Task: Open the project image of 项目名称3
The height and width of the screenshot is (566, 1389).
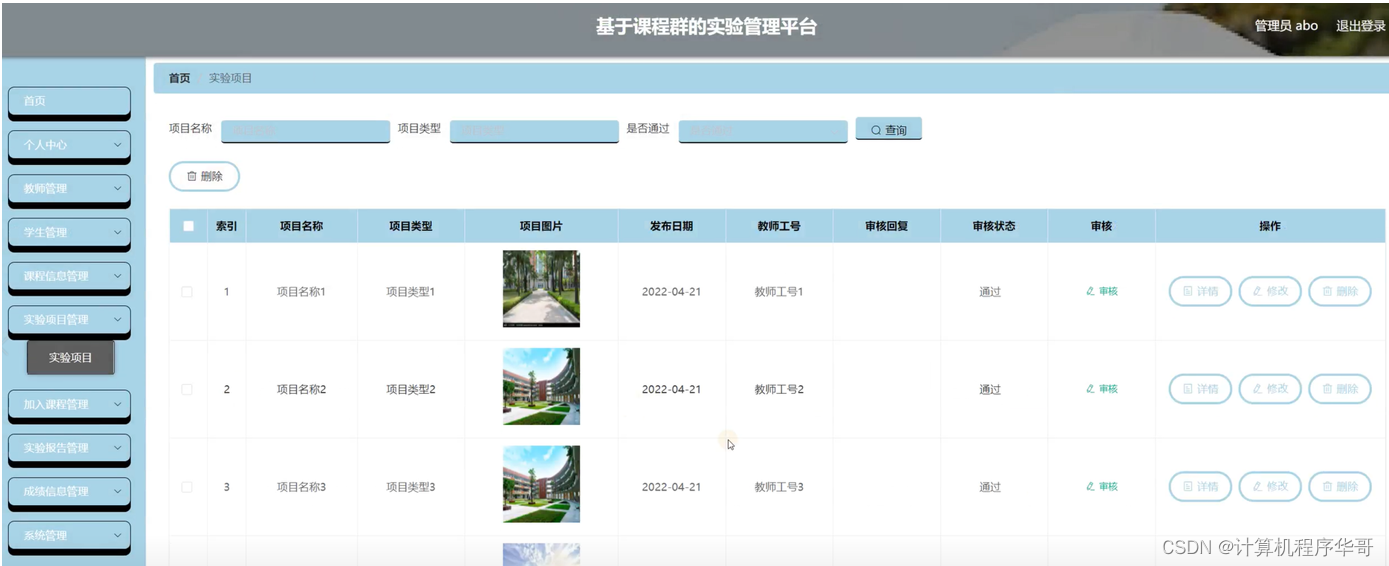Action: pos(541,484)
